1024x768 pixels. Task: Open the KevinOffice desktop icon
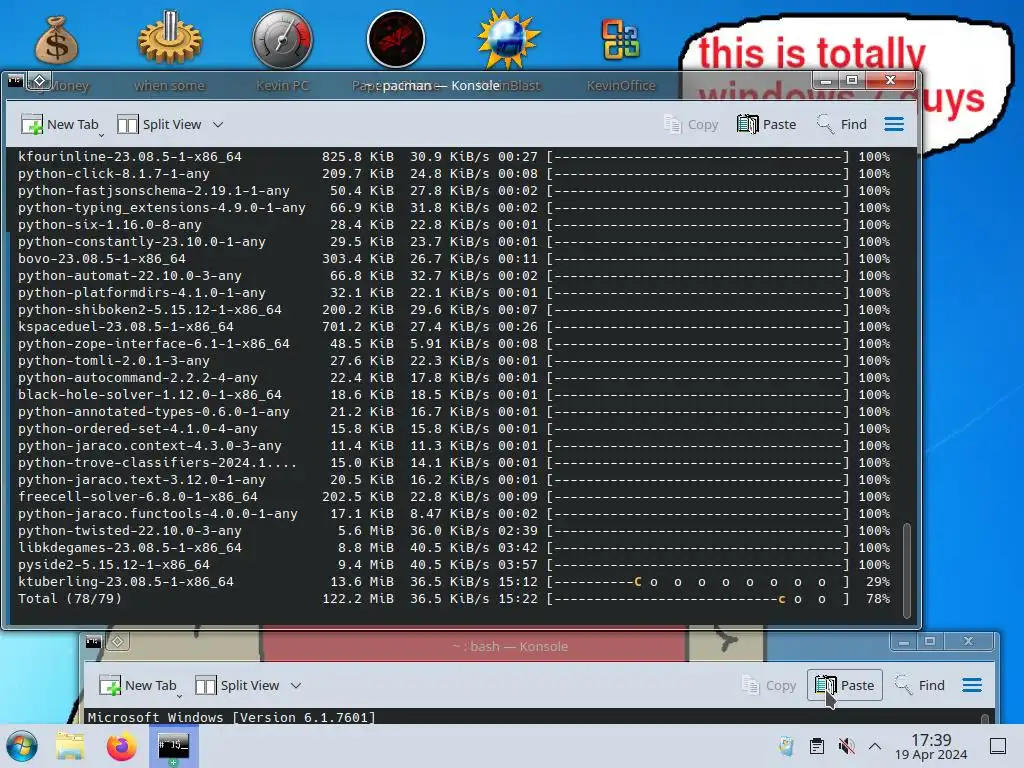pyautogui.click(x=620, y=39)
